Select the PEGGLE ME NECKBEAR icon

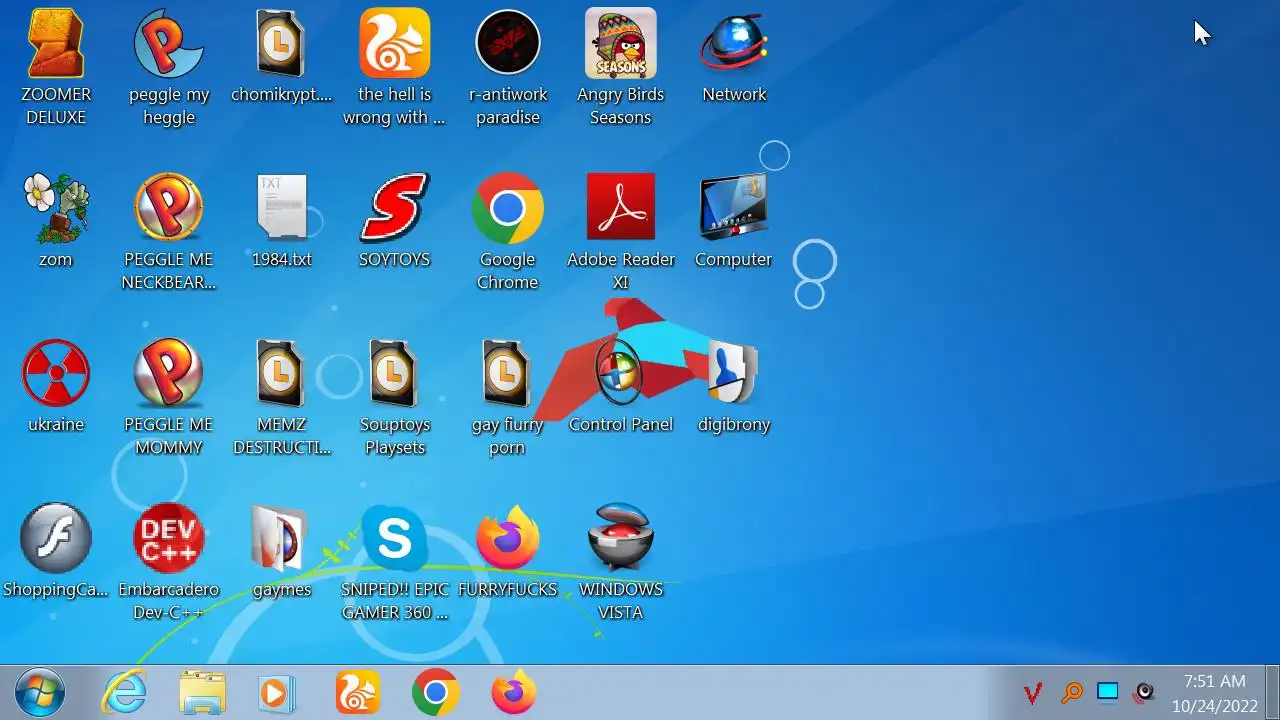[169, 208]
